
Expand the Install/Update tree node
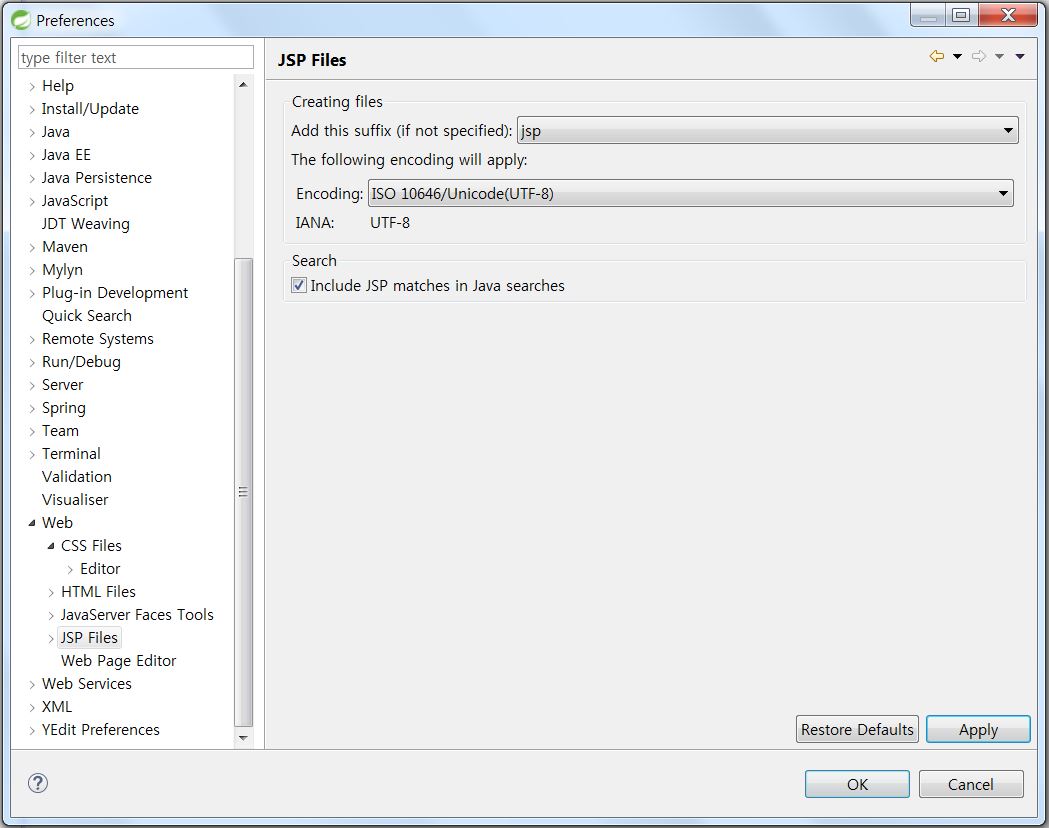click(32, 110)
